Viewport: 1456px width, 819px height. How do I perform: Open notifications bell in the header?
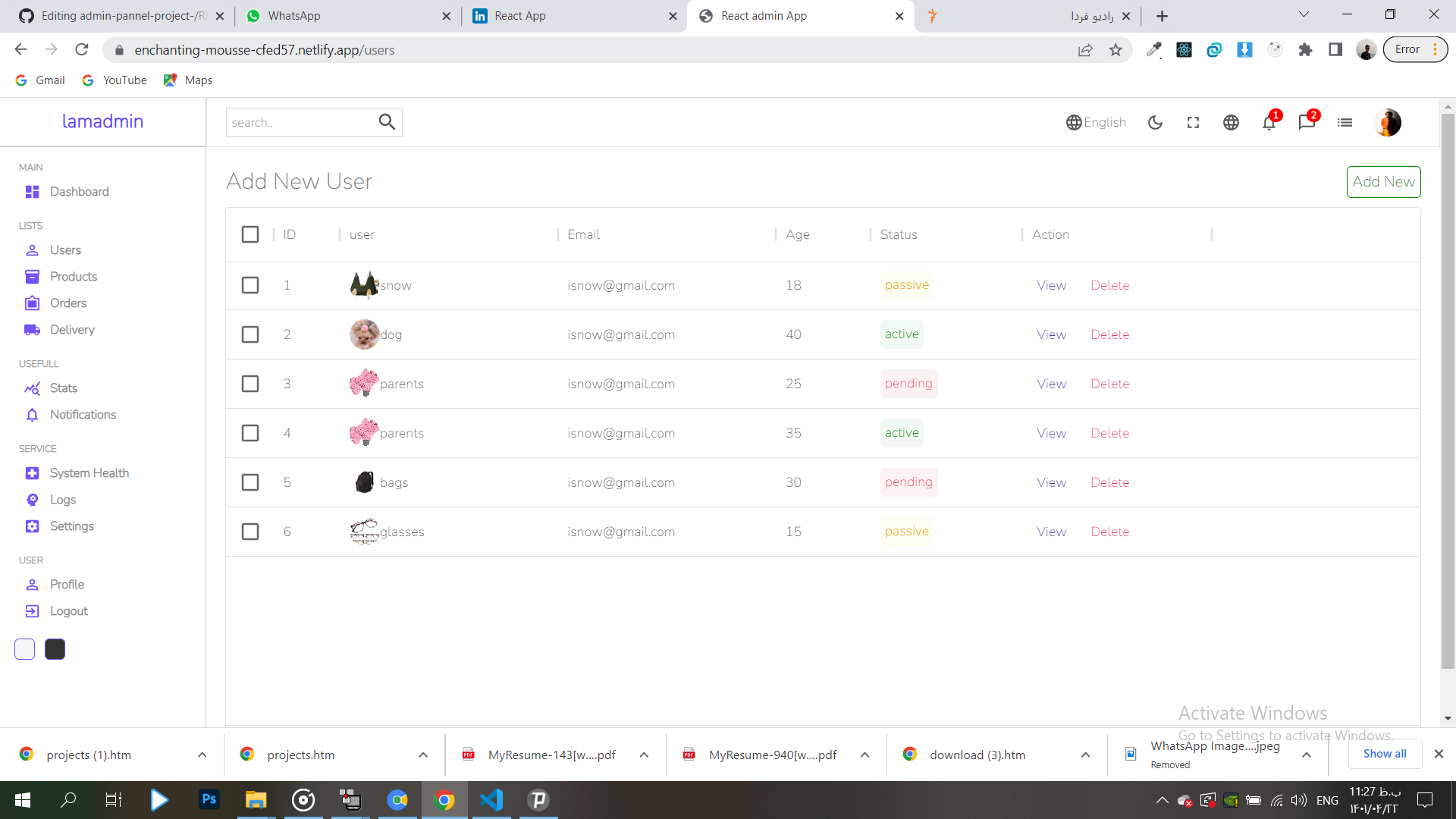(1269, 122)
